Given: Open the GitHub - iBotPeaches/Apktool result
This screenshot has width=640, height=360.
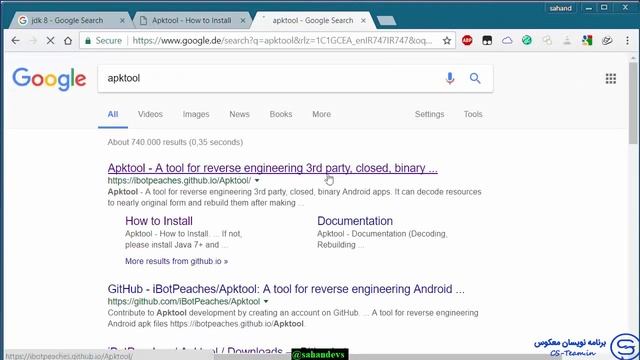Looking at the screenshot, I should click(x=286, y=289).
